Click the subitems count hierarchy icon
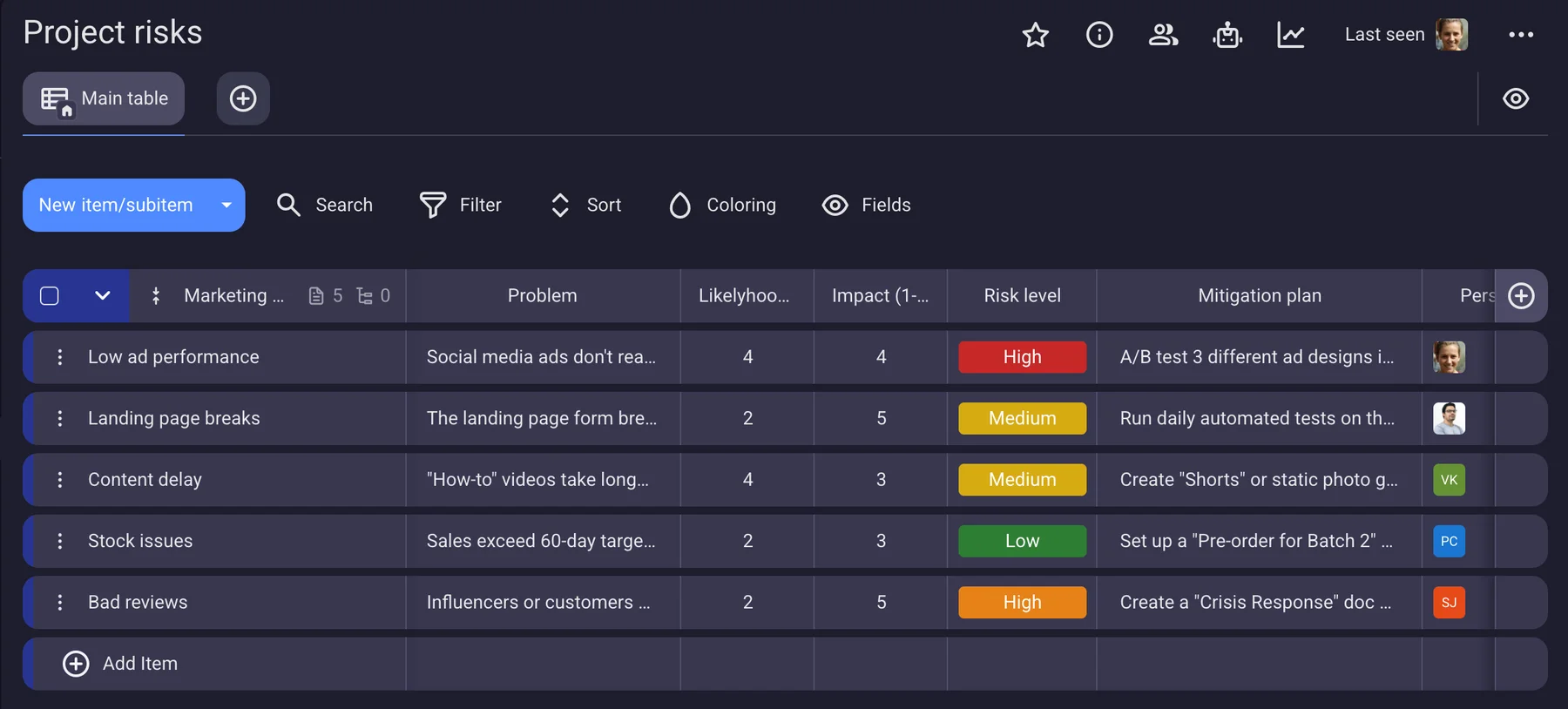The height and width of the screenshot is (709, 1568). (365, 296)
